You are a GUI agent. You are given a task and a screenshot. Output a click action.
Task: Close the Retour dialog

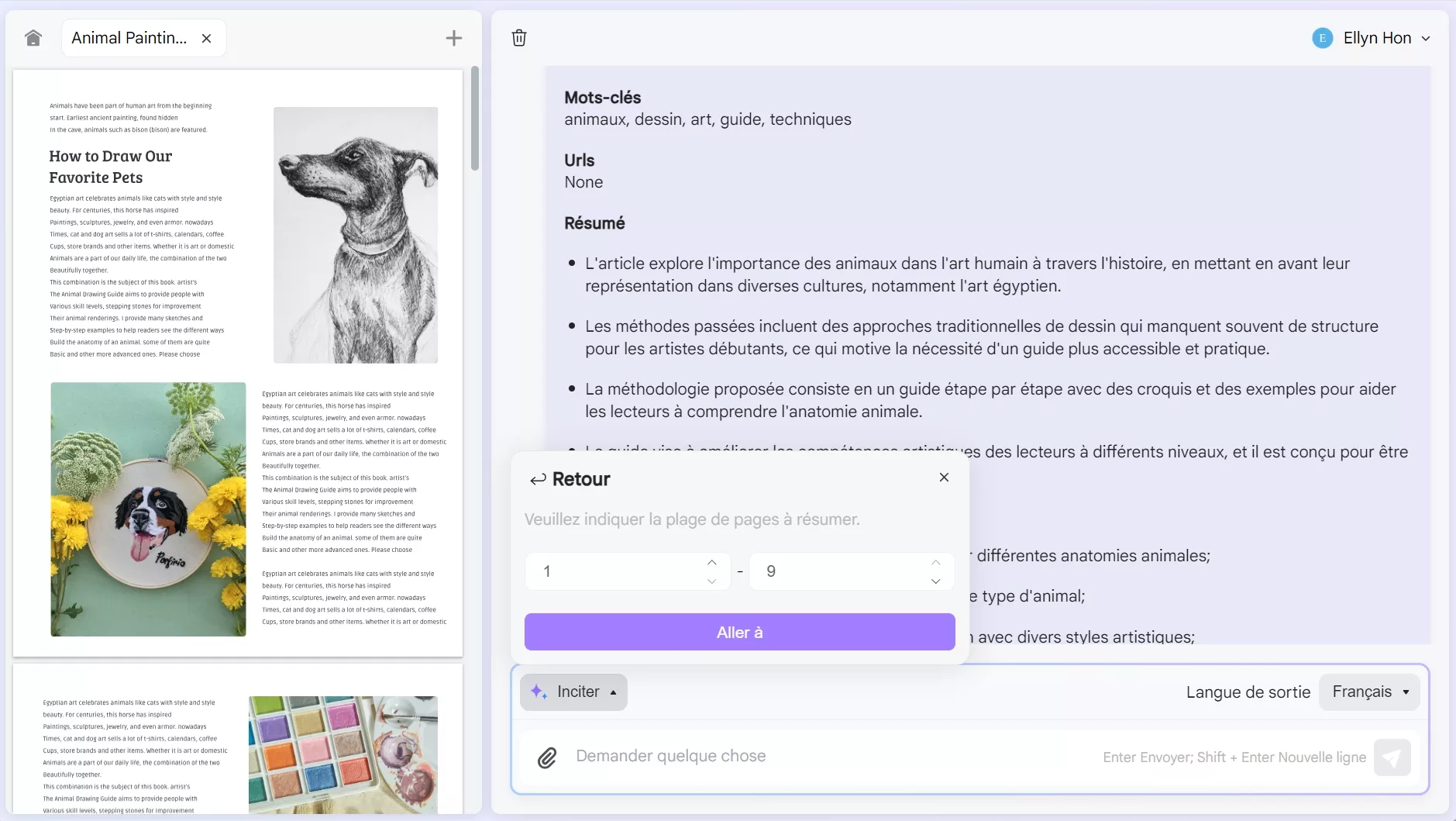[x=944, y=477]
